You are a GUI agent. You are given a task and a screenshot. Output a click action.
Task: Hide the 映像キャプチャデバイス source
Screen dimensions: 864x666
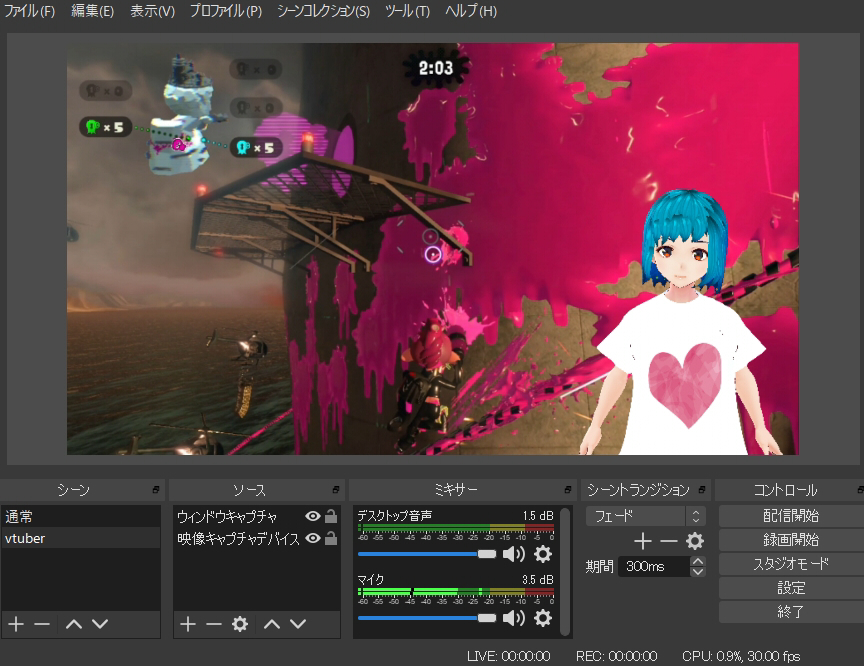[x=312, y=538]
